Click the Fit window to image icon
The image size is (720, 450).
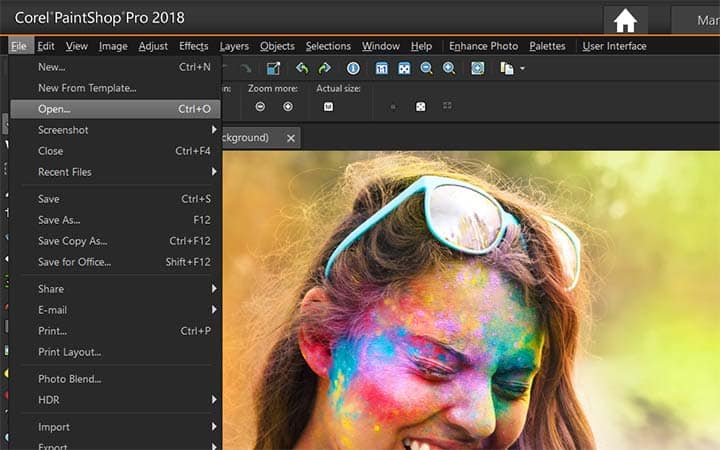[x=478, y=68]
